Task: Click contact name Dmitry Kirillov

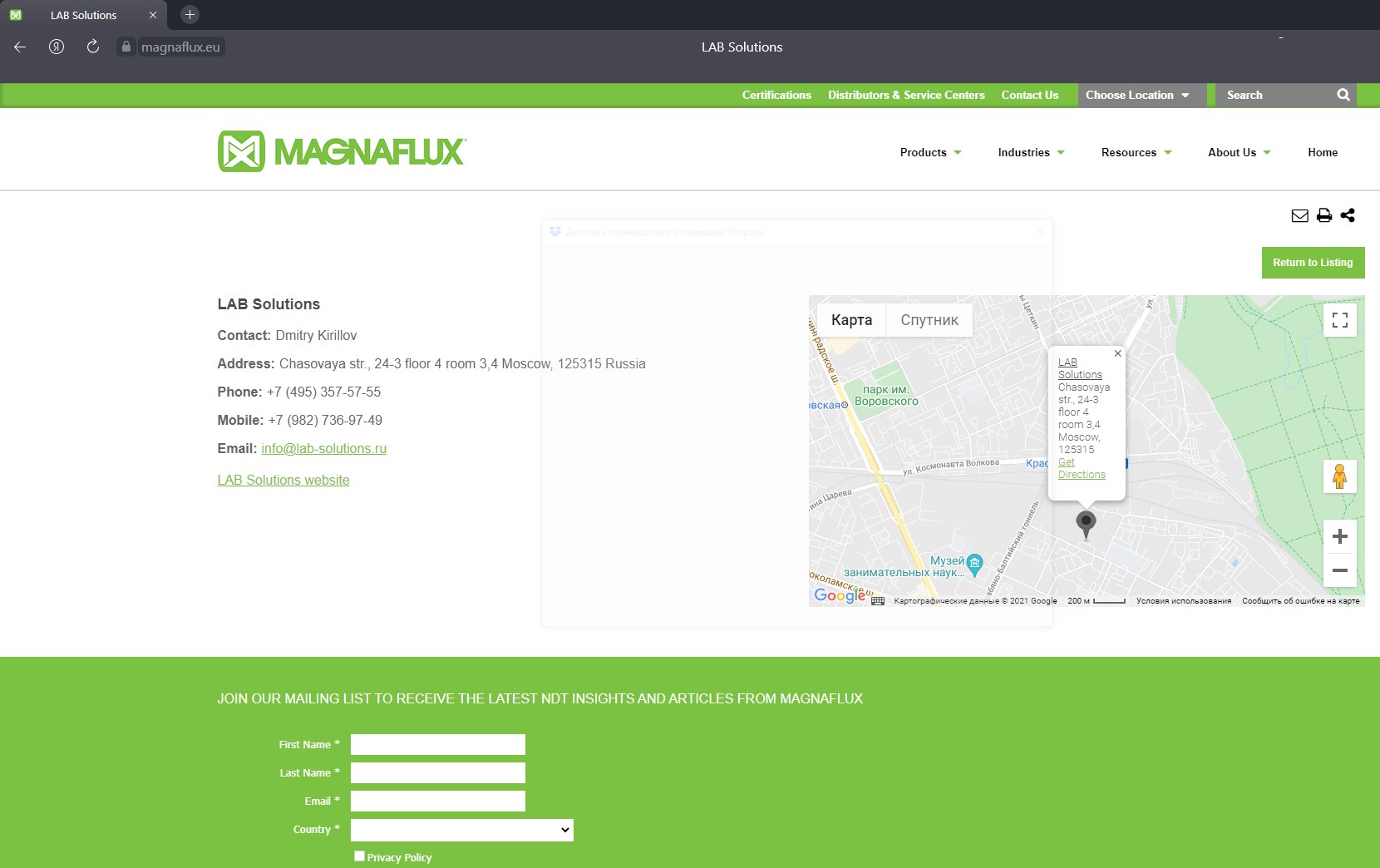Action: 316,335
